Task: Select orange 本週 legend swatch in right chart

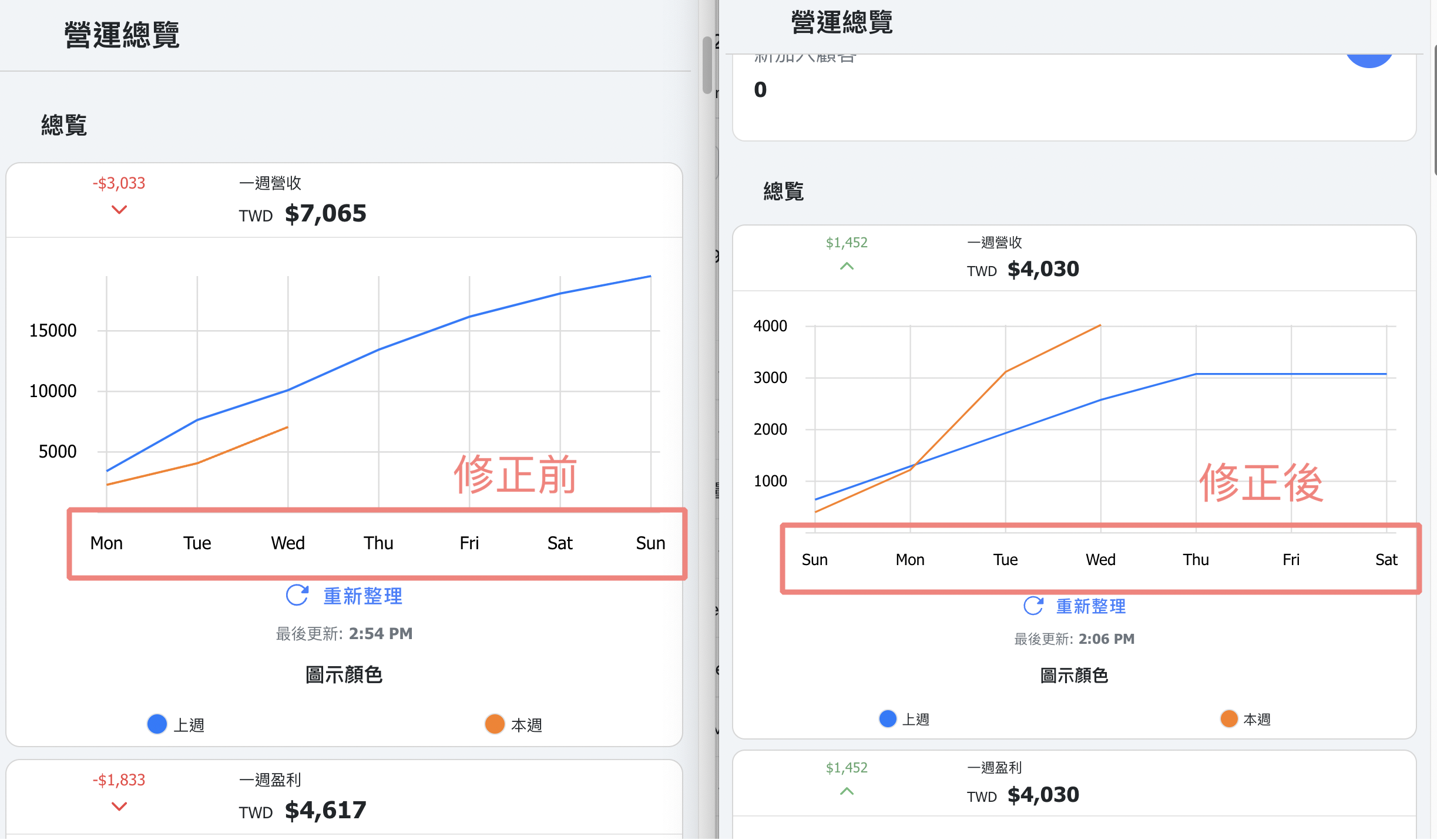Action: (x=1229, y=718)
